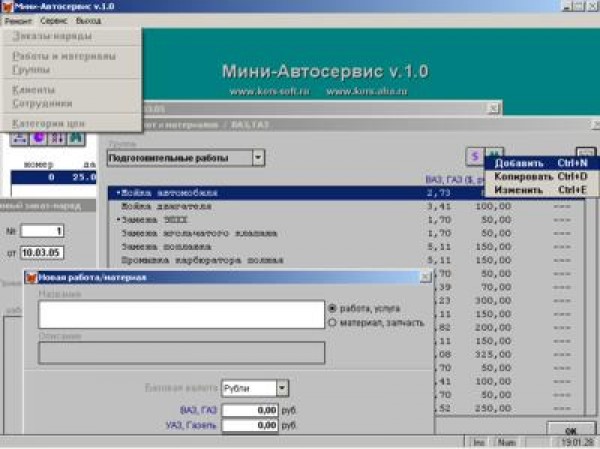The image size is (600, 449).
Task: Choose Копировать from the context menu
Action: point(522,176)
